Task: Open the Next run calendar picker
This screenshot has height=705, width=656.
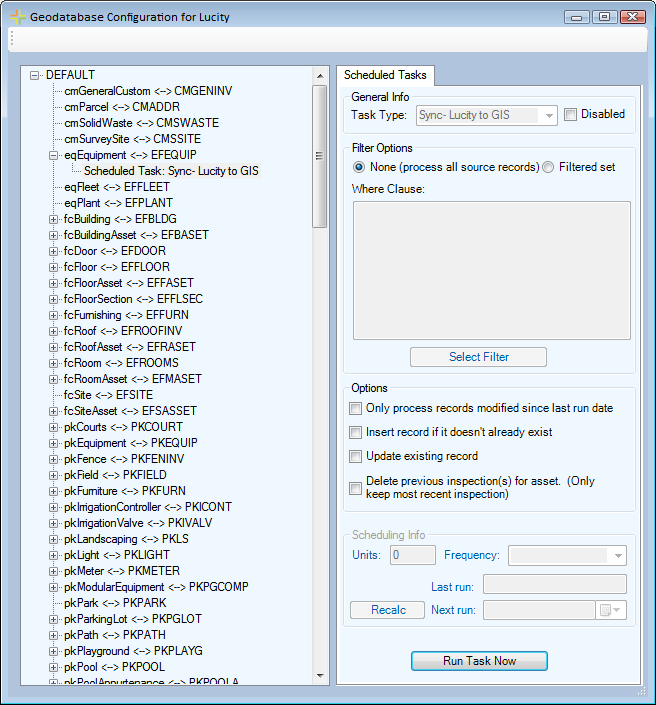Action: pyautogui.click(x=611, y=610)
